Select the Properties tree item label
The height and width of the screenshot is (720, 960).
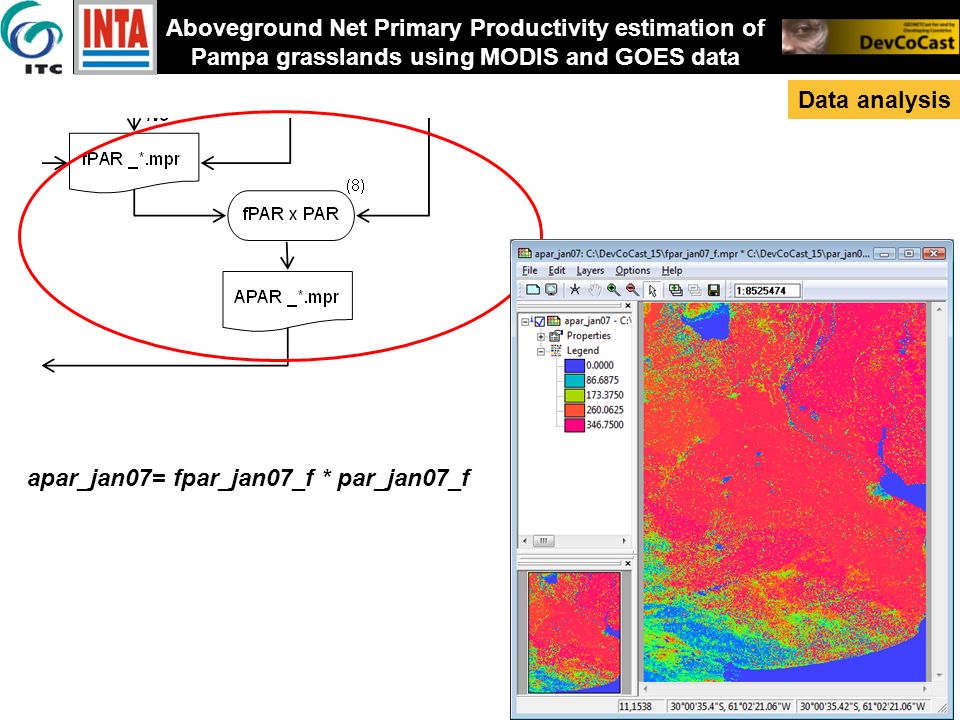pos(588,336)
